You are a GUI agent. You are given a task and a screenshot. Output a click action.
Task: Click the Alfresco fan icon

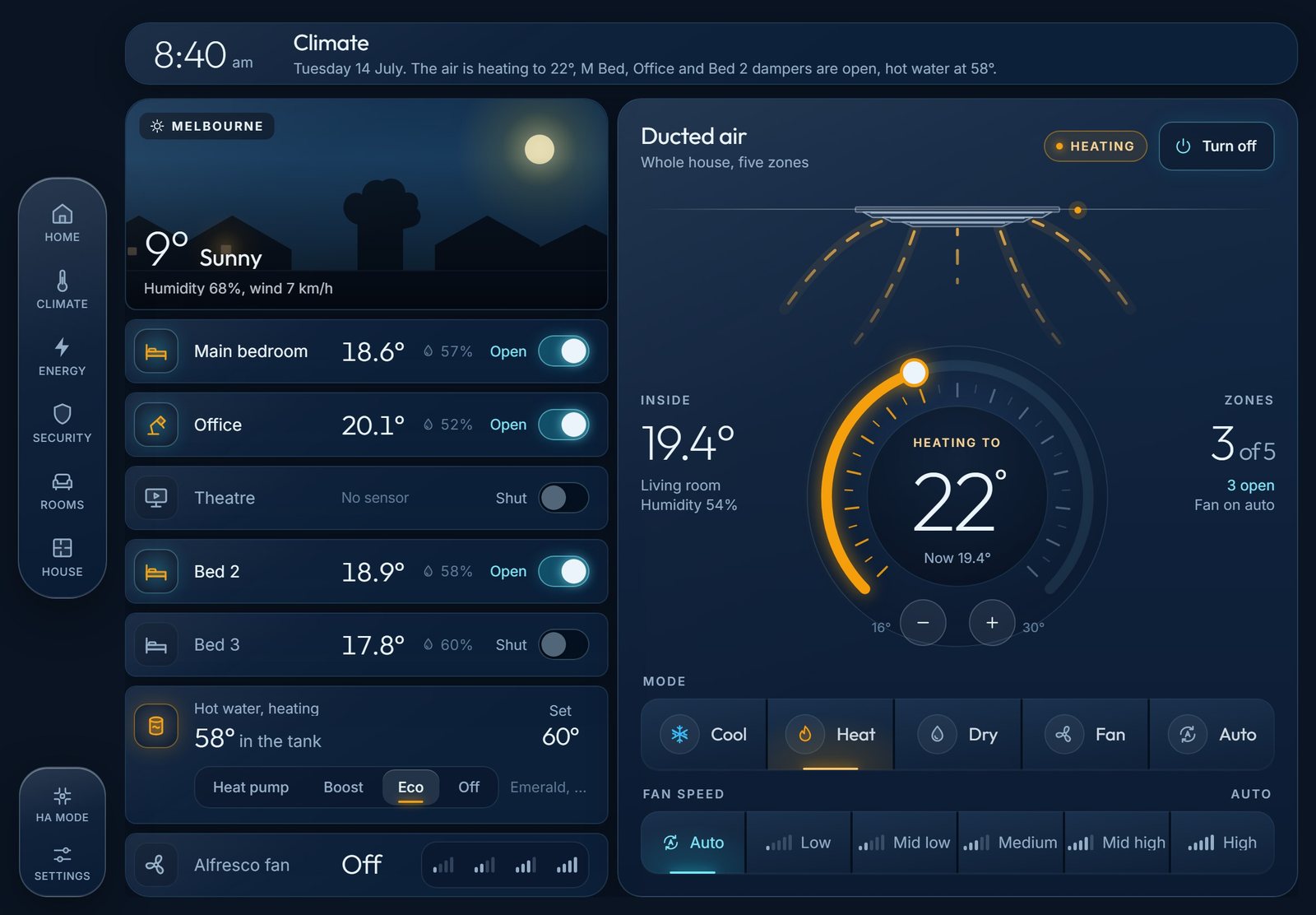156,865
